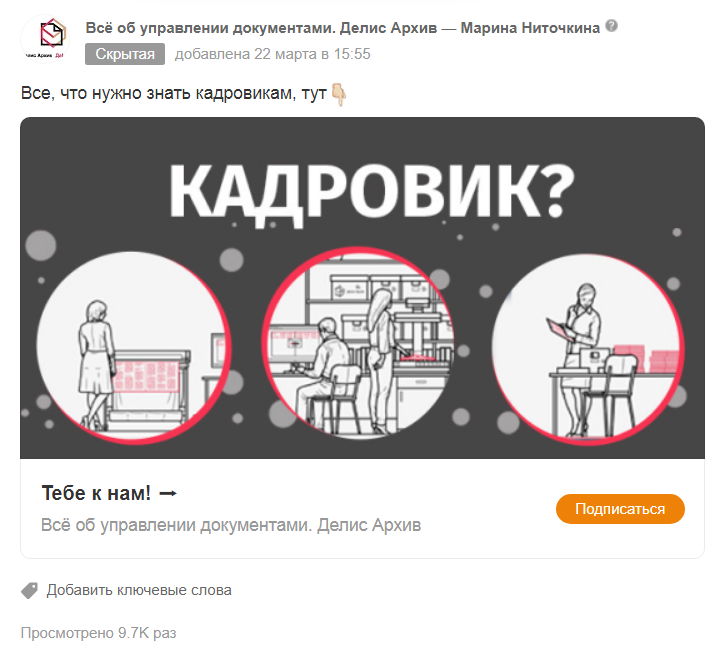Open Всё об управлении документами group title
Screen dimensions: 714x649
(x=261, y=28)
